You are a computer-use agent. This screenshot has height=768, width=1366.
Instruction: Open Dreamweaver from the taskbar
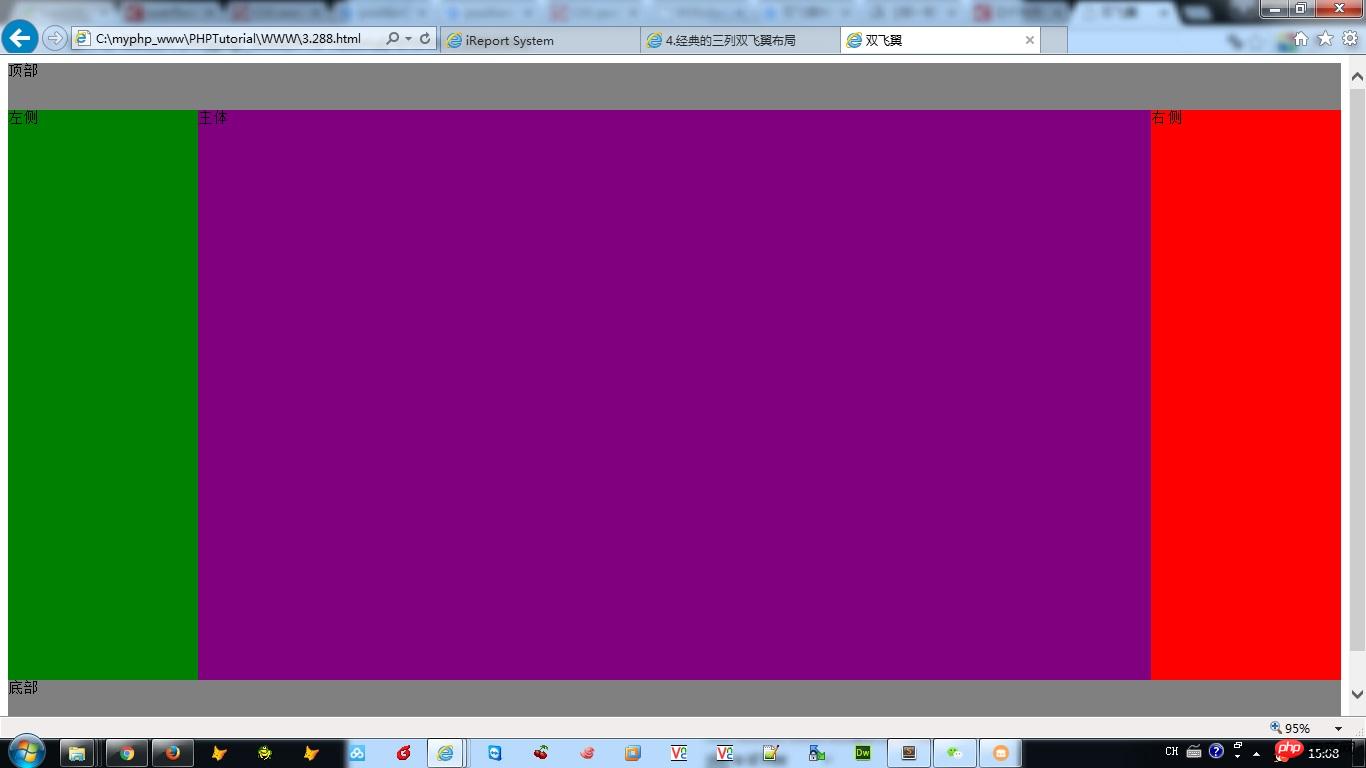863,753
